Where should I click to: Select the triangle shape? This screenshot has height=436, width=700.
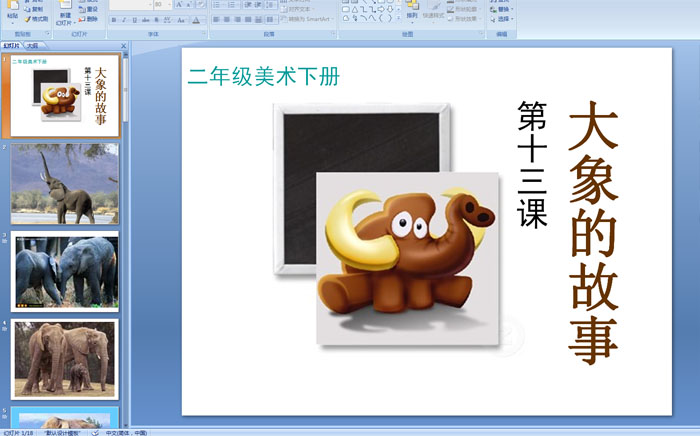[x=355, y=9]
